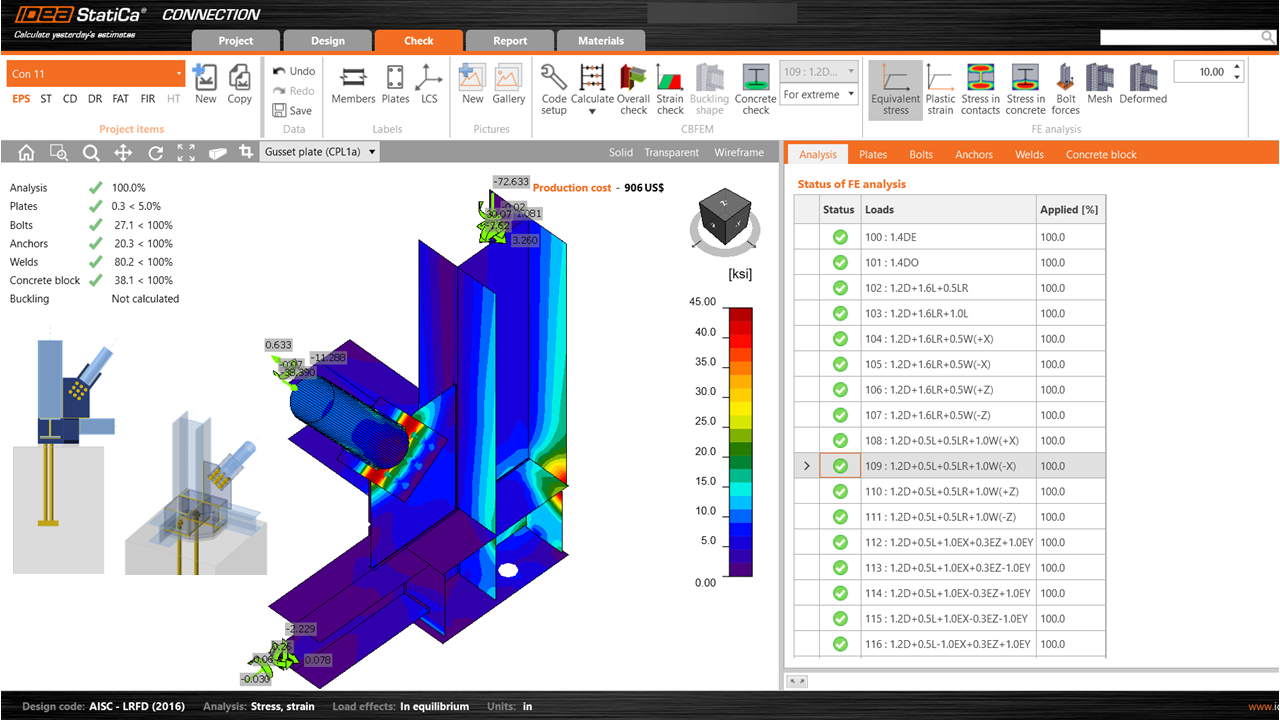Viewport: 1280px width, 720px height.
Task: Select the Plastic strain visualization icon
Action: (940, 88)
